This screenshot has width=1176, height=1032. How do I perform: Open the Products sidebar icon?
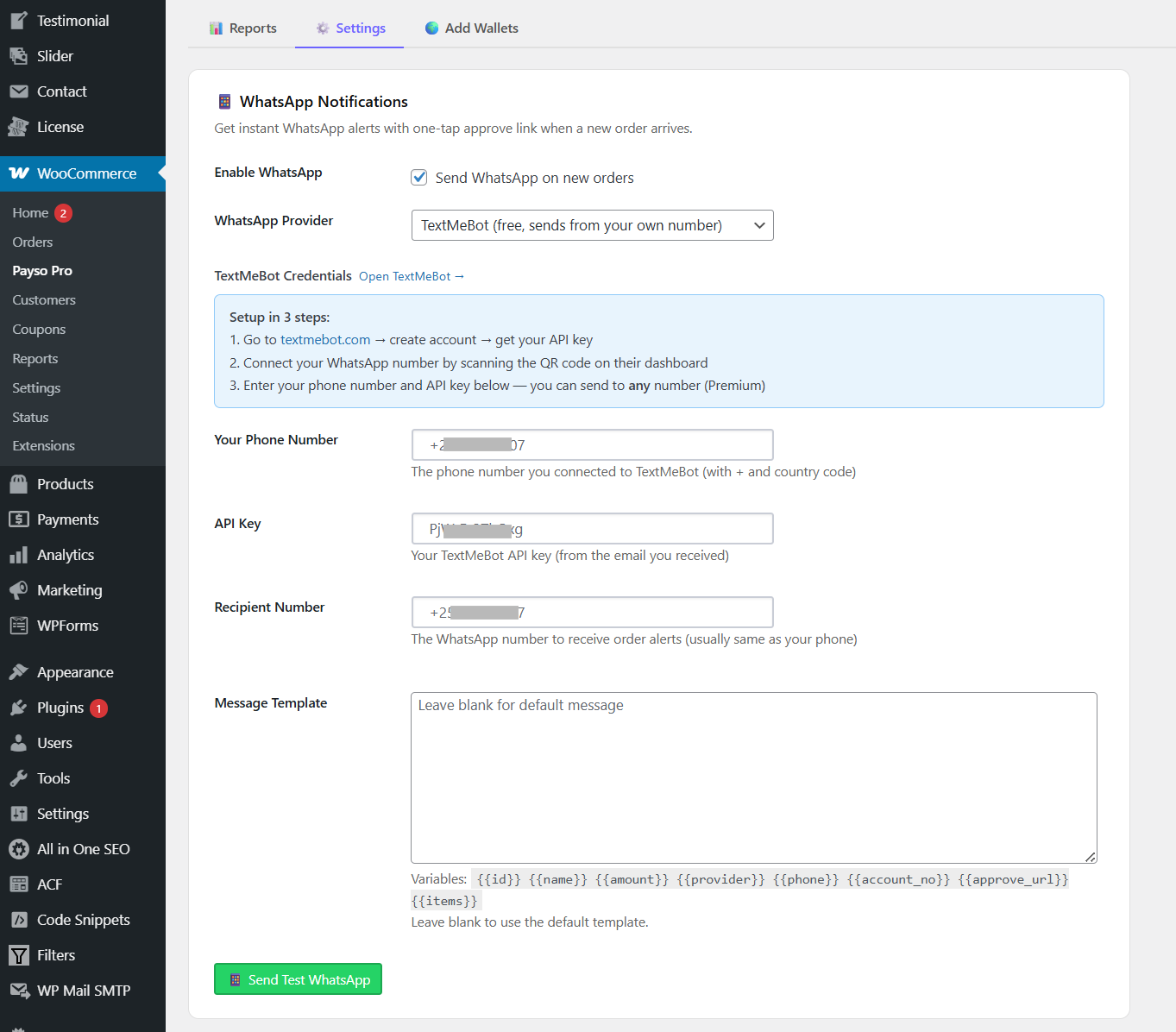[18, 483]
